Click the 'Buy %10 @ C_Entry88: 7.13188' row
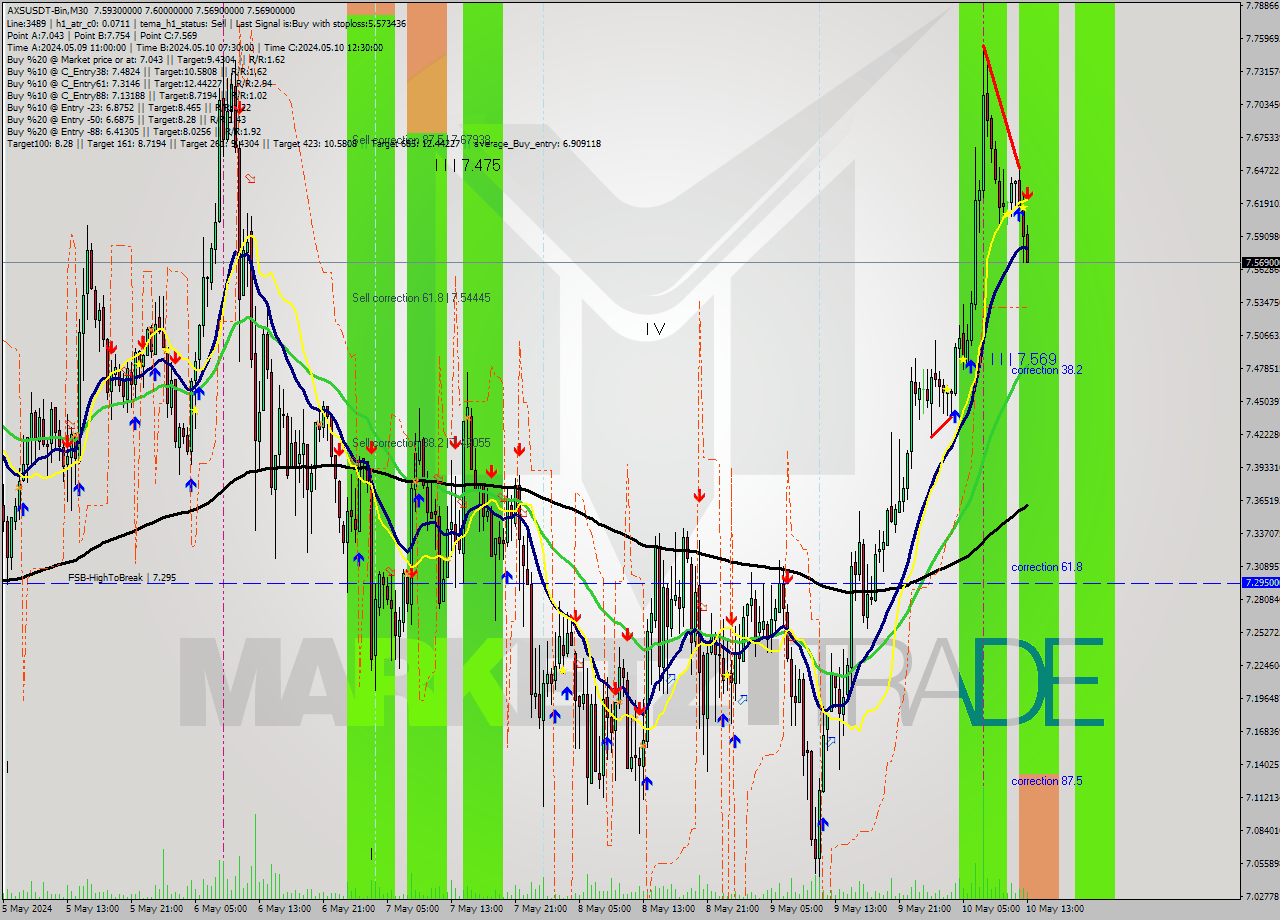 pos(136,95)
